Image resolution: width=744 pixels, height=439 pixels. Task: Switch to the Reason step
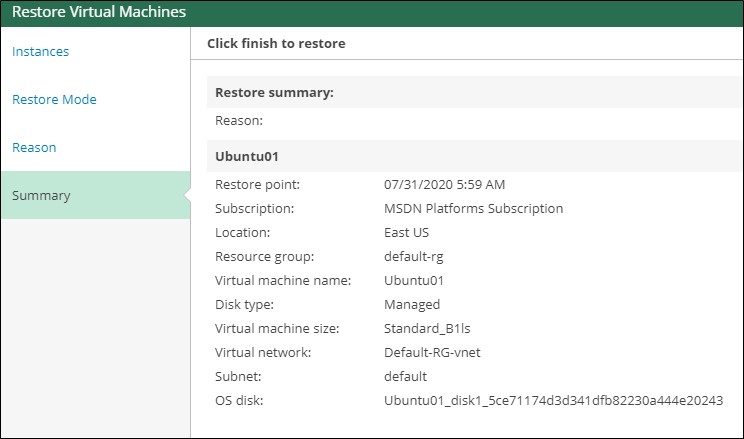[34, 147]
